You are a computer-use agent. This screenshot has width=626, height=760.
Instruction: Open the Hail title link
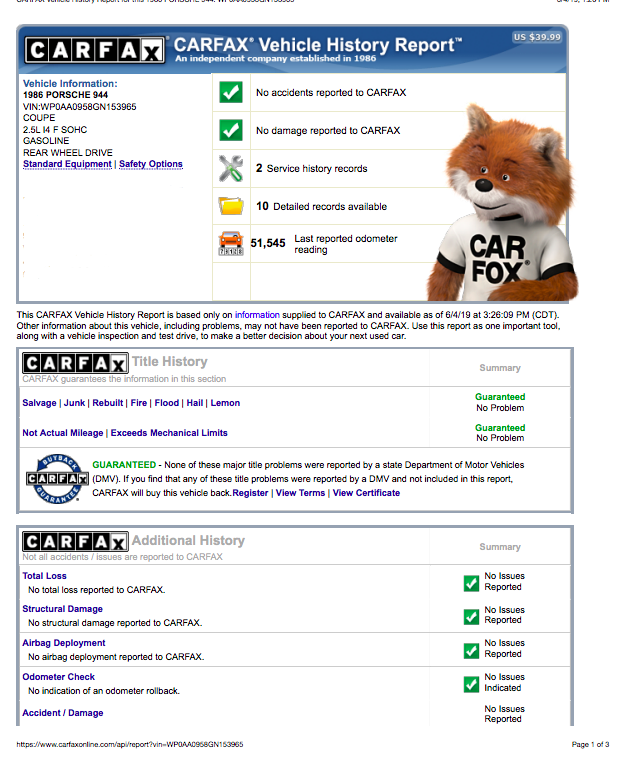195,403
